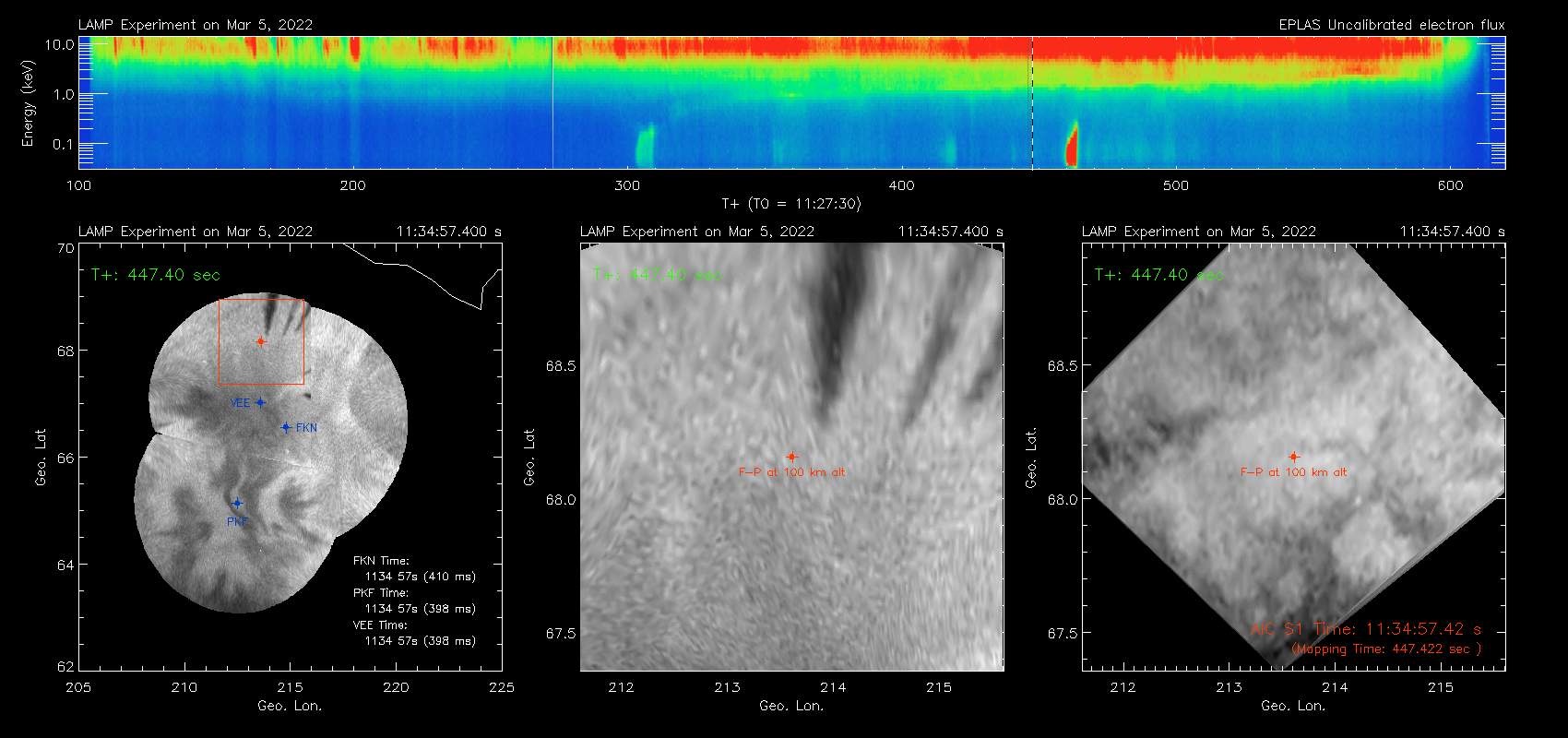Click the '500' tick label on the spectrogram time axis

tap(1176, 185)
